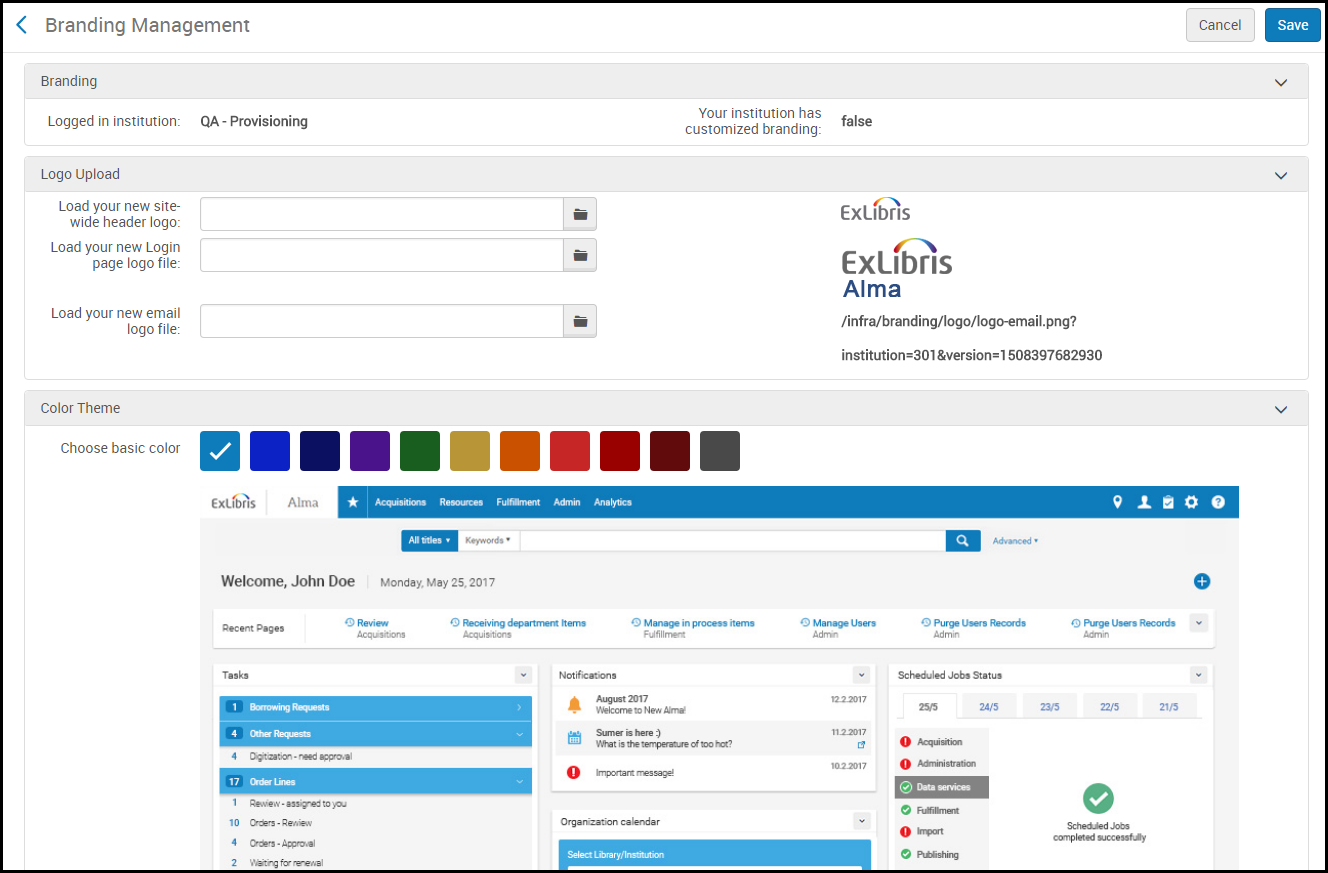
Task: Browse for Login page logo file
Action: (580, 255)
